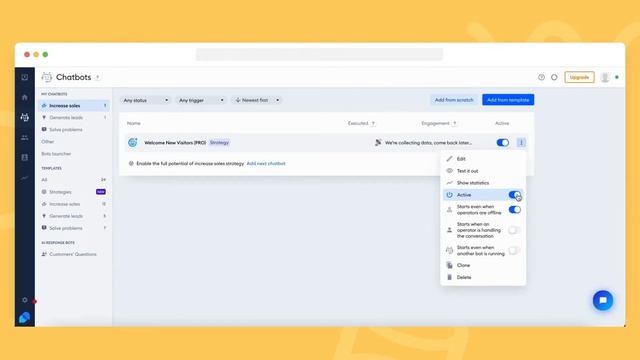This screenshot has height=360, width=640.
Task: Choose Test it out from the context menu
Action: click(483, 171)
